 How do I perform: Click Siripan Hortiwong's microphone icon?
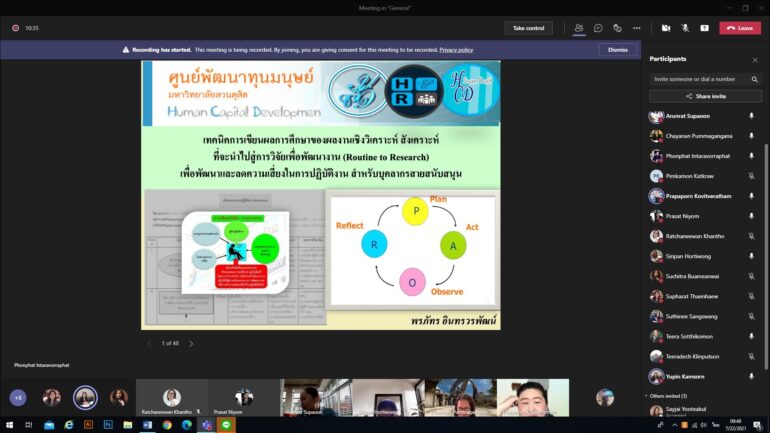(751, 256)
